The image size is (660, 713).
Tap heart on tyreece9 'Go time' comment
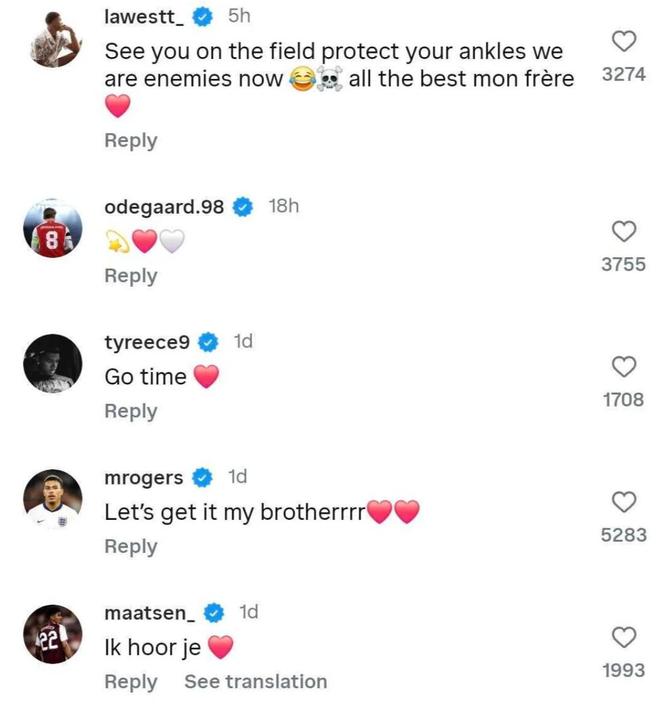click(x=624, y=367)
